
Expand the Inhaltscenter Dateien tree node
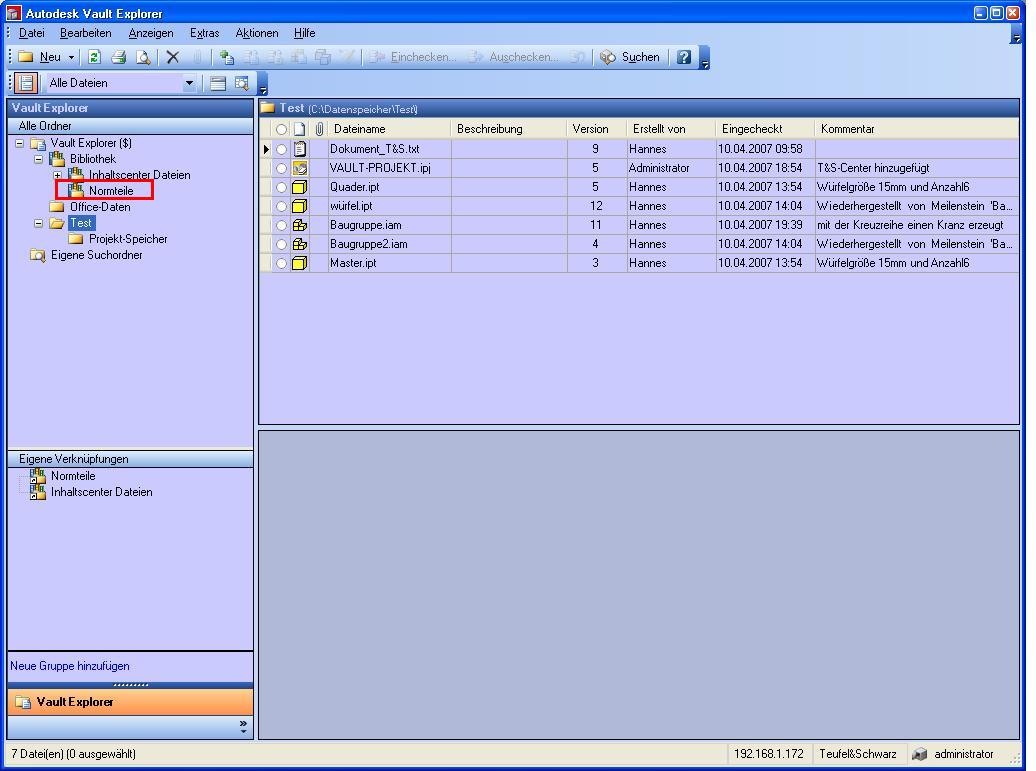[x=57, y=175]
